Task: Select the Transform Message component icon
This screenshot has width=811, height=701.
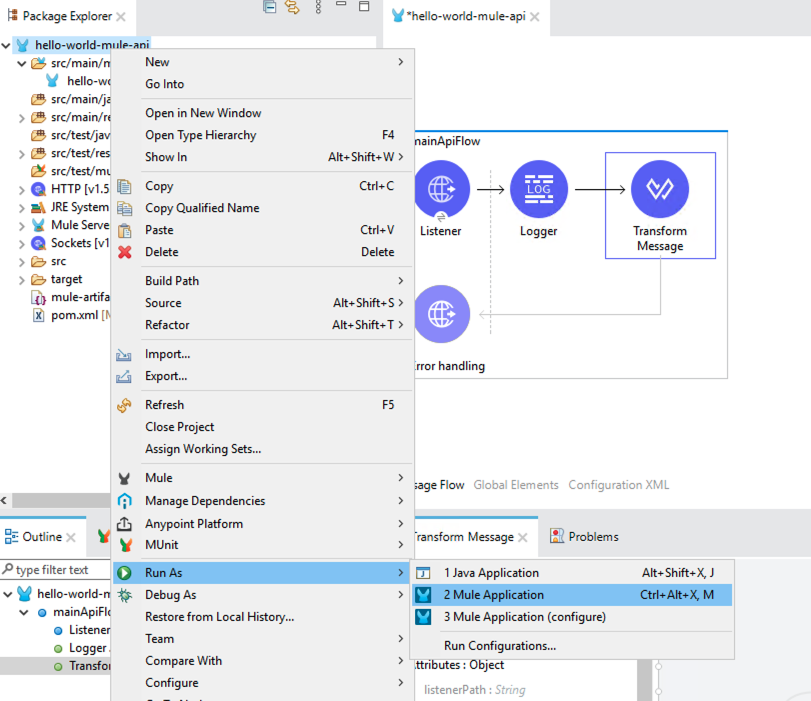Action: point(659,189)
